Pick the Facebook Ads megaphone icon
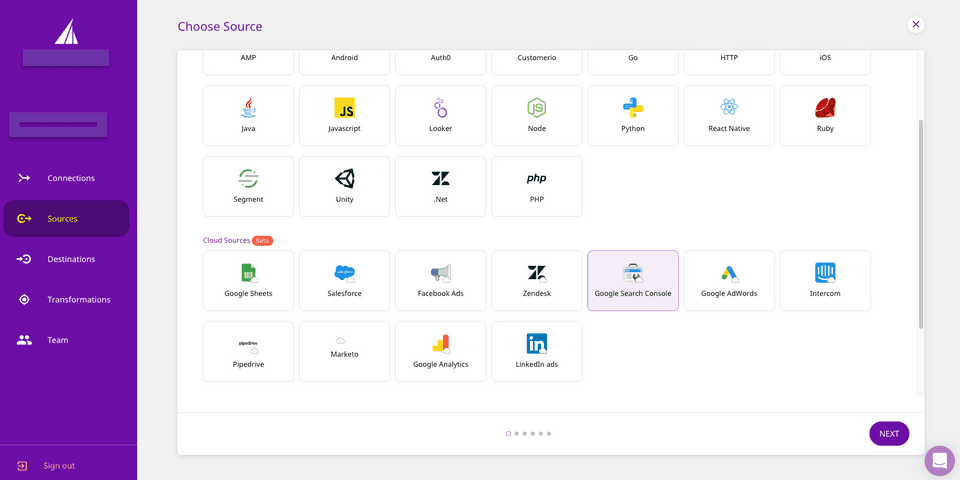Image resolution: width=960 pixels, height=480 pixels. tap(441, 273)
